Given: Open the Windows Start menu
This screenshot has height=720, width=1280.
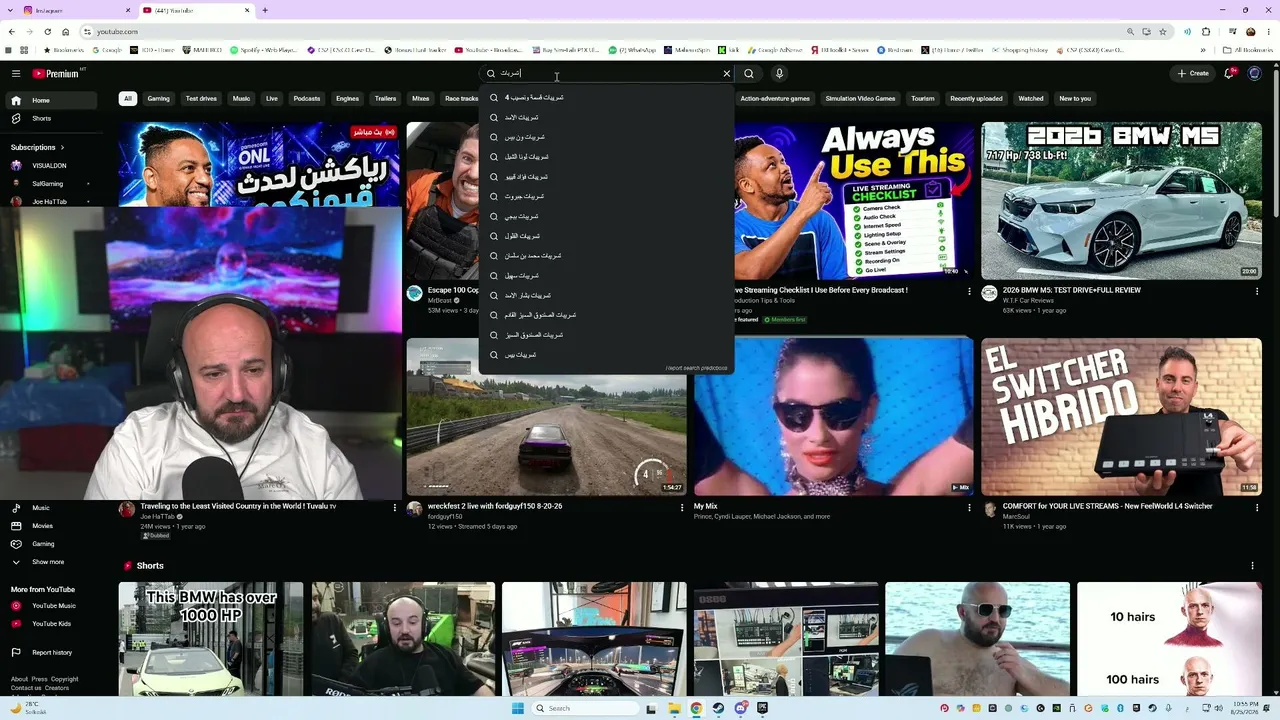Looking at the screenshot, I should coord(517,708).
